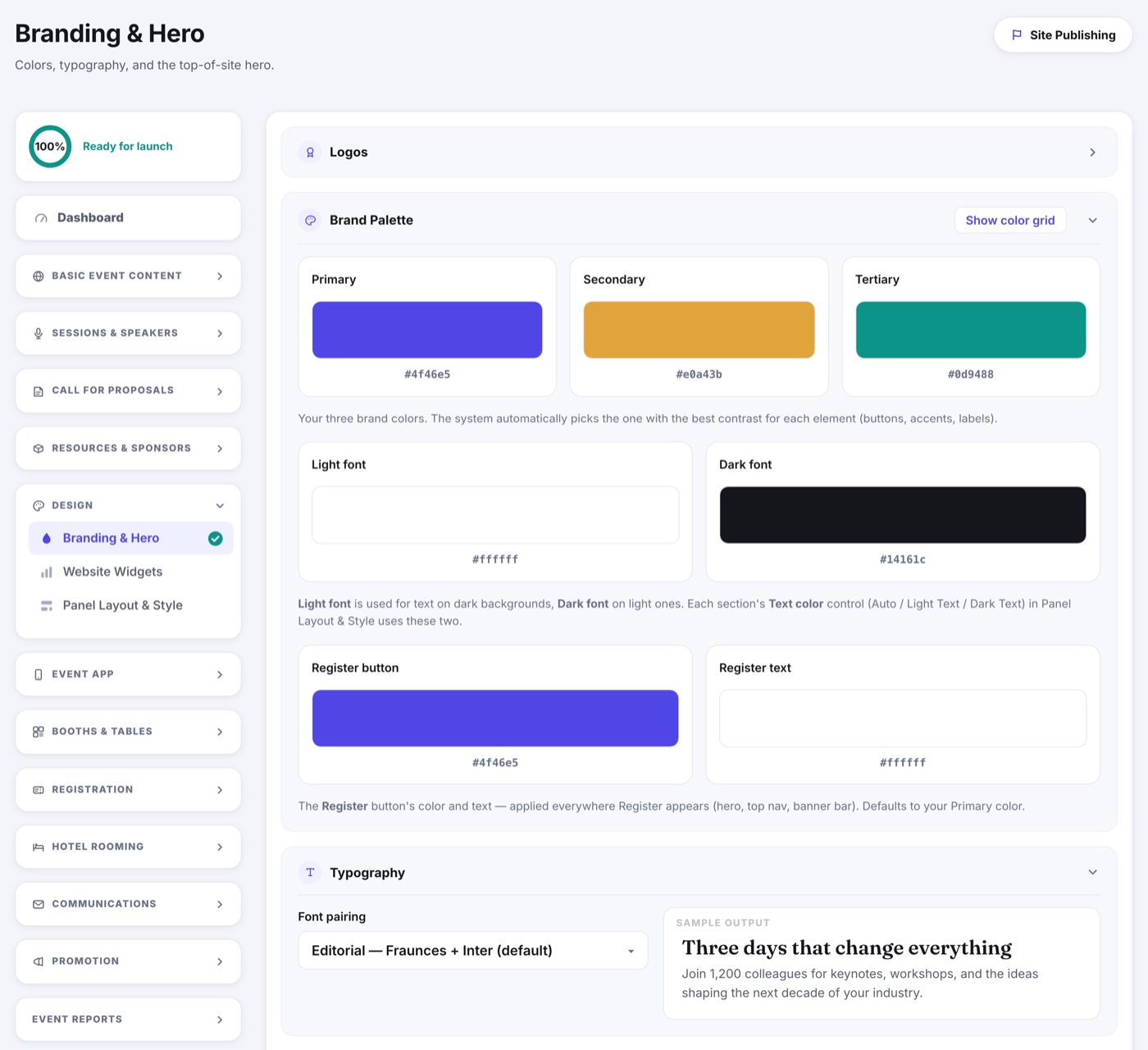Click the box icon beside Resources & Sponsors
This screenshot has height=1050, width=1148.
(x=39, y=449)
